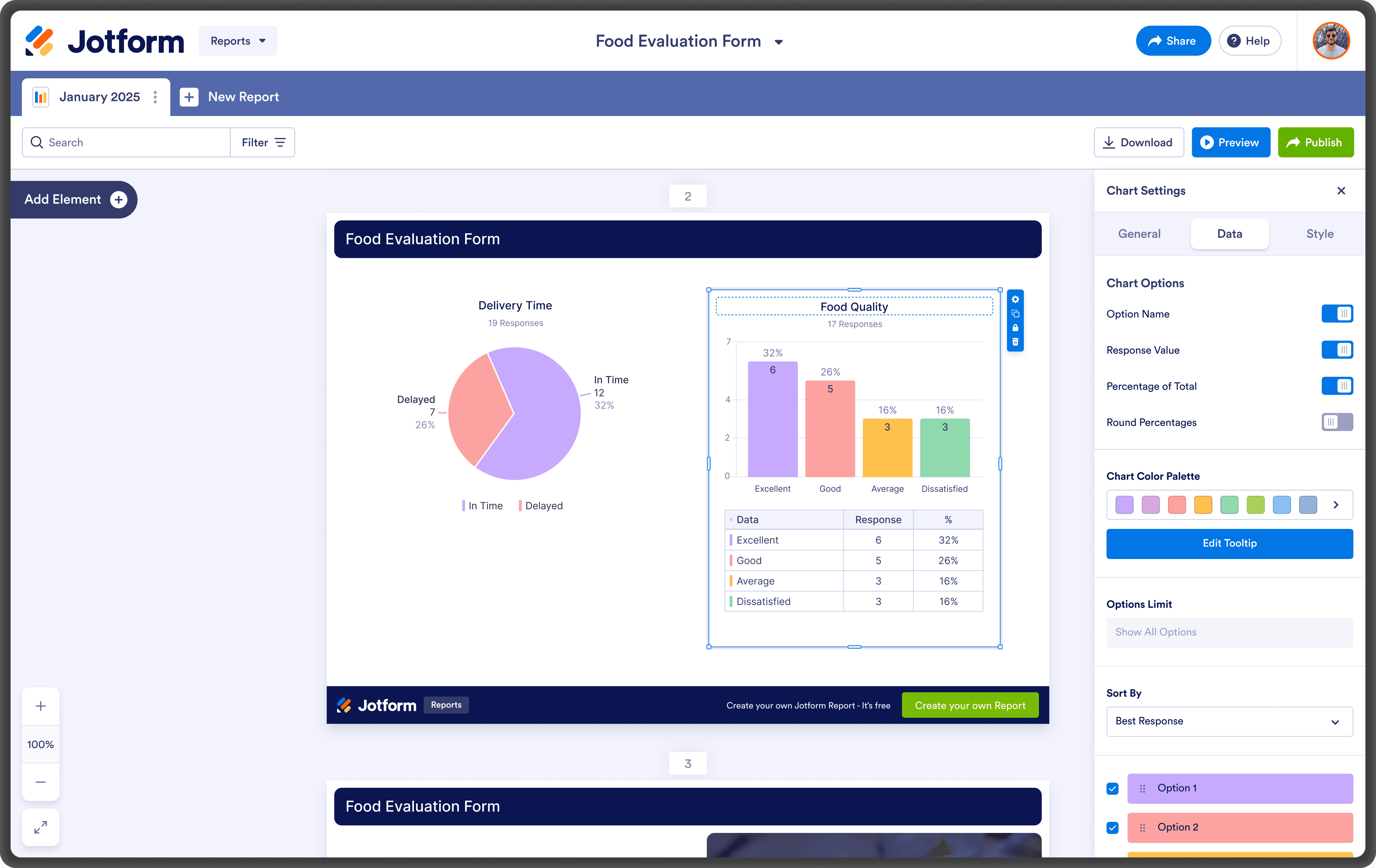The image size is (1376, 868).
Task: Uncheck the Option 1 checkbox
Action: (1112, 789)
